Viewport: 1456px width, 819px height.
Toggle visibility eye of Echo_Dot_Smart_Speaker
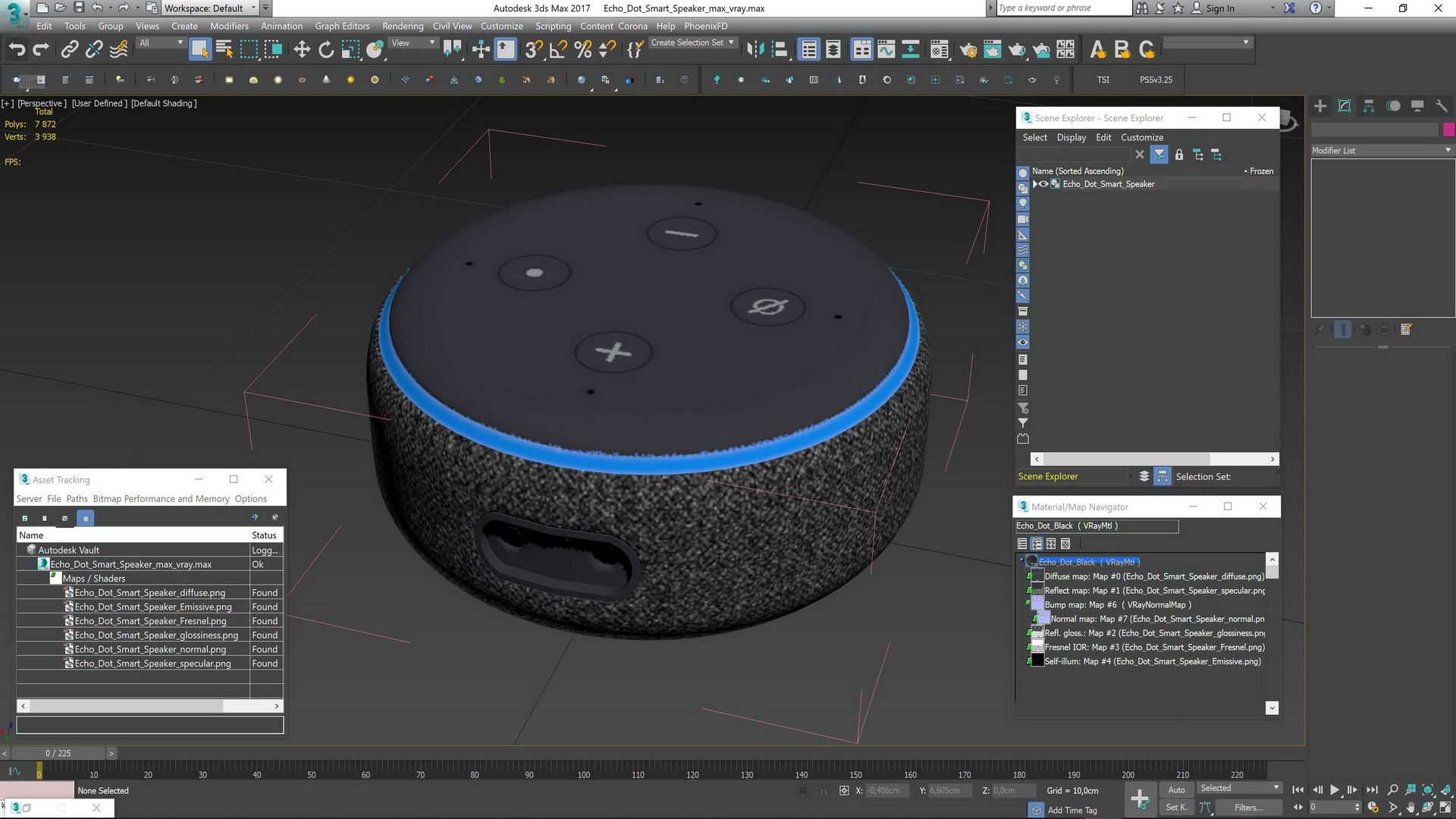pos(1043,184)
